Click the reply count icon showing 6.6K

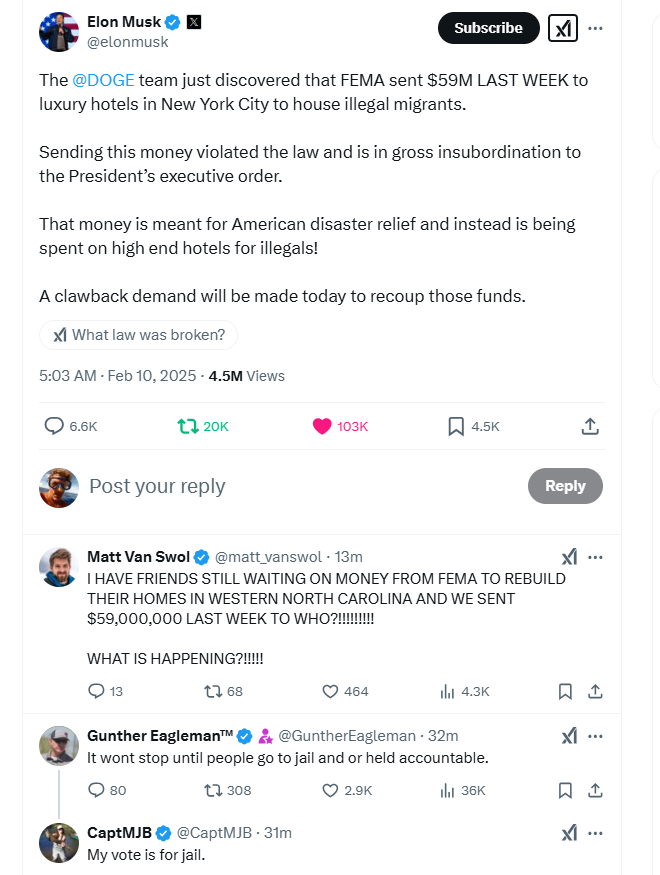pos(55,426)
